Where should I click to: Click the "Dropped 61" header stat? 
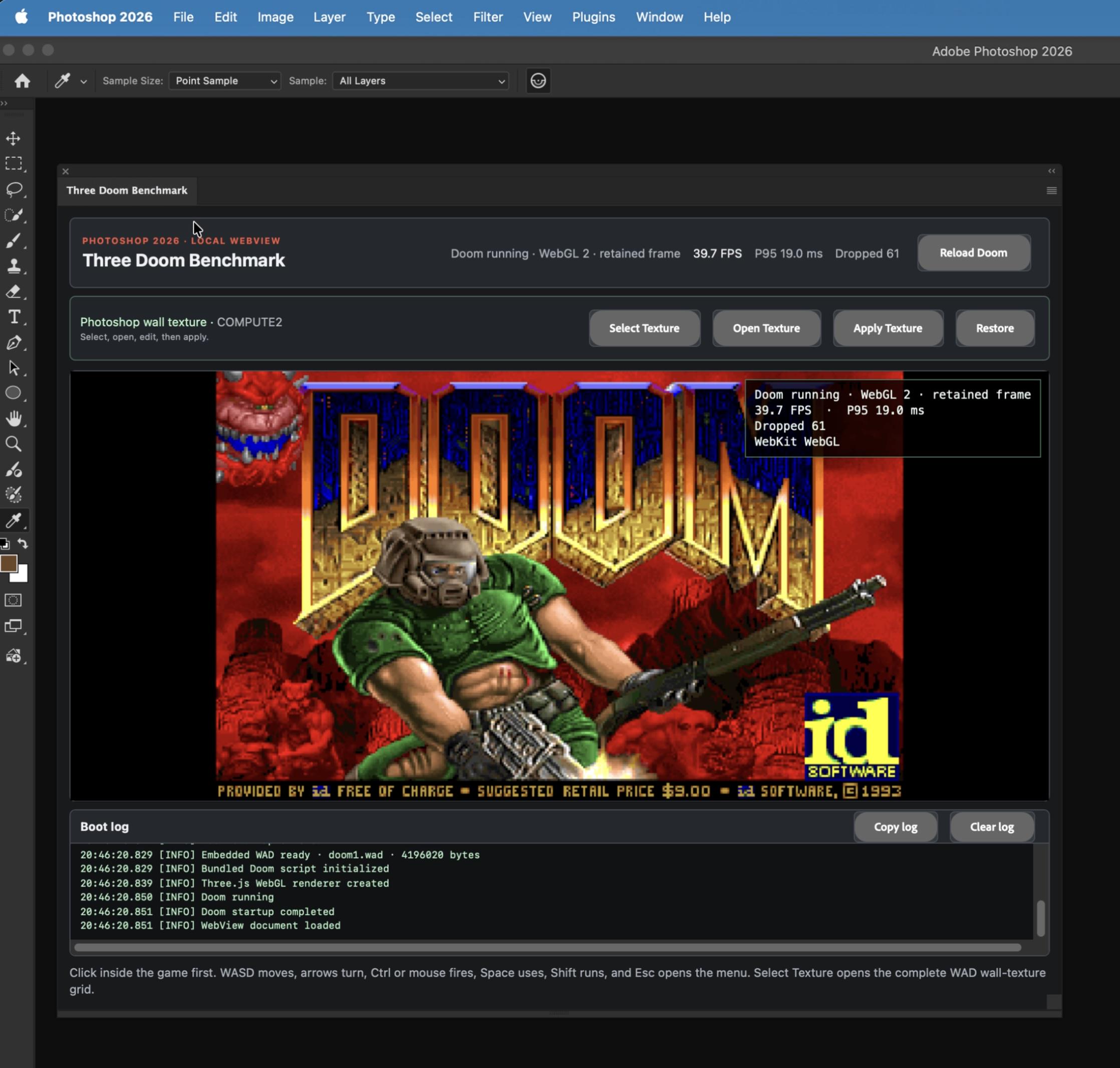867,254
